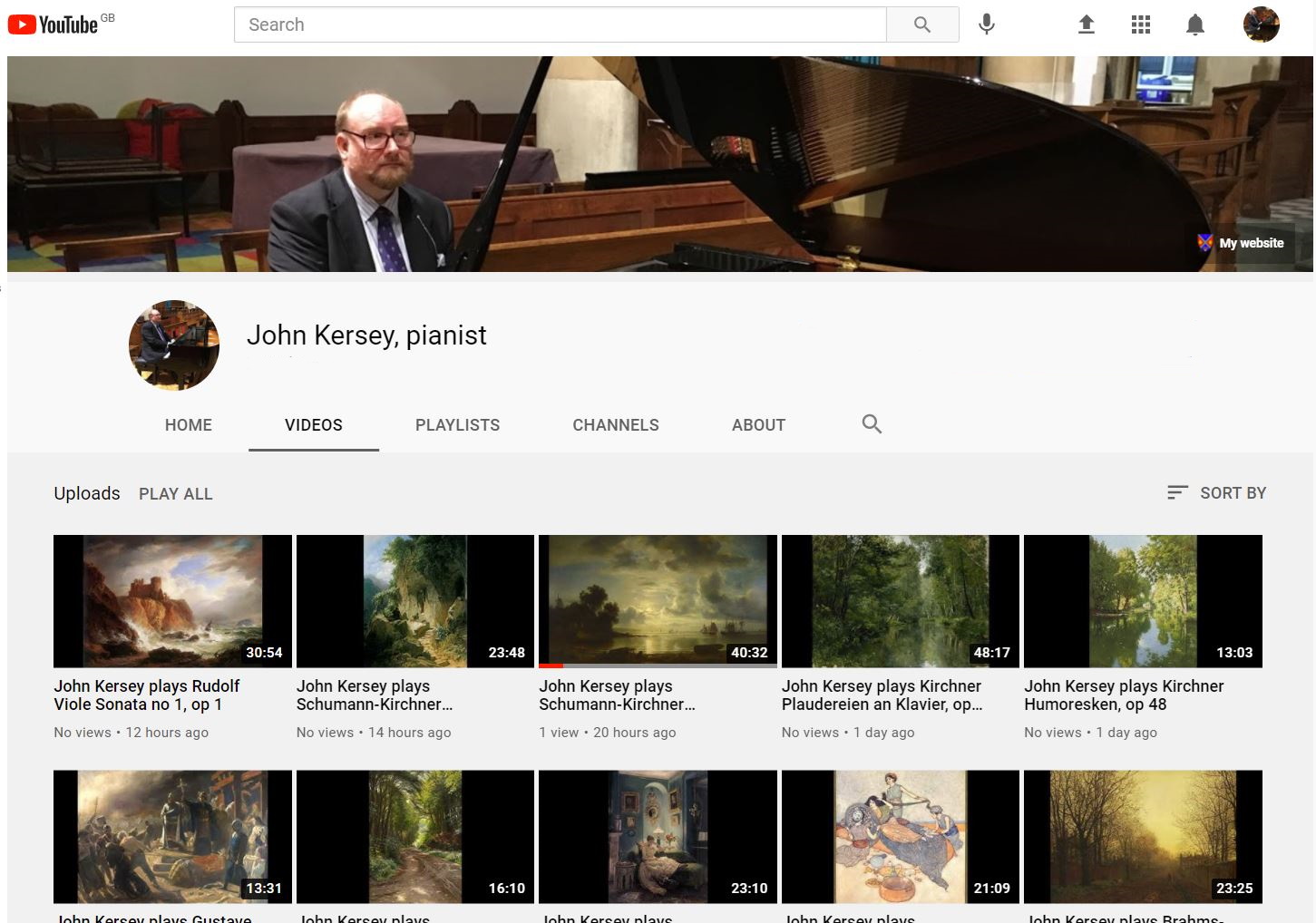The width and height of the screenshot is (1316, 923).
Task: Click the upload video icon
Action: [1086, 24]
